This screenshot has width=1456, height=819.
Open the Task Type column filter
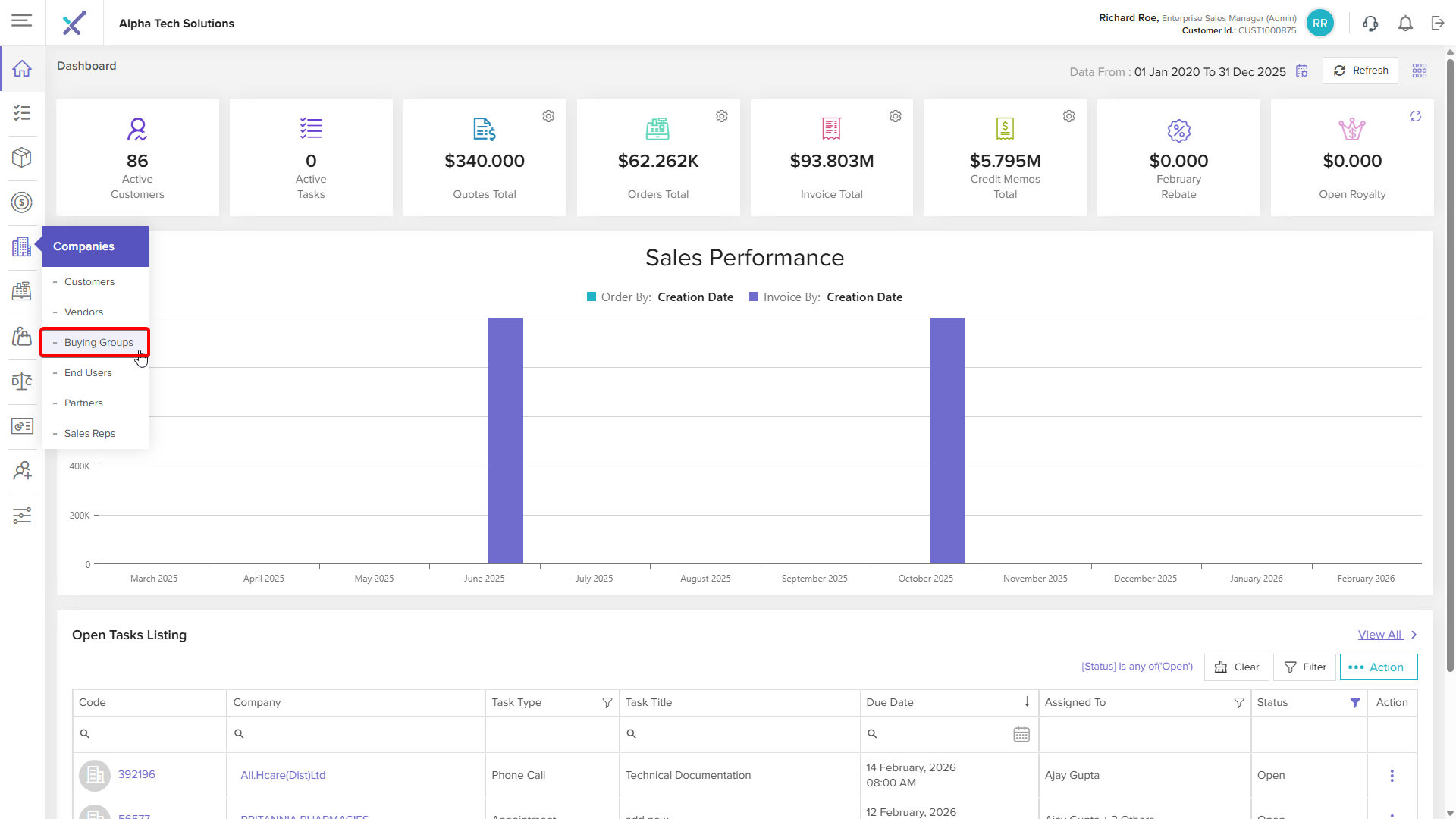(607, 703)
